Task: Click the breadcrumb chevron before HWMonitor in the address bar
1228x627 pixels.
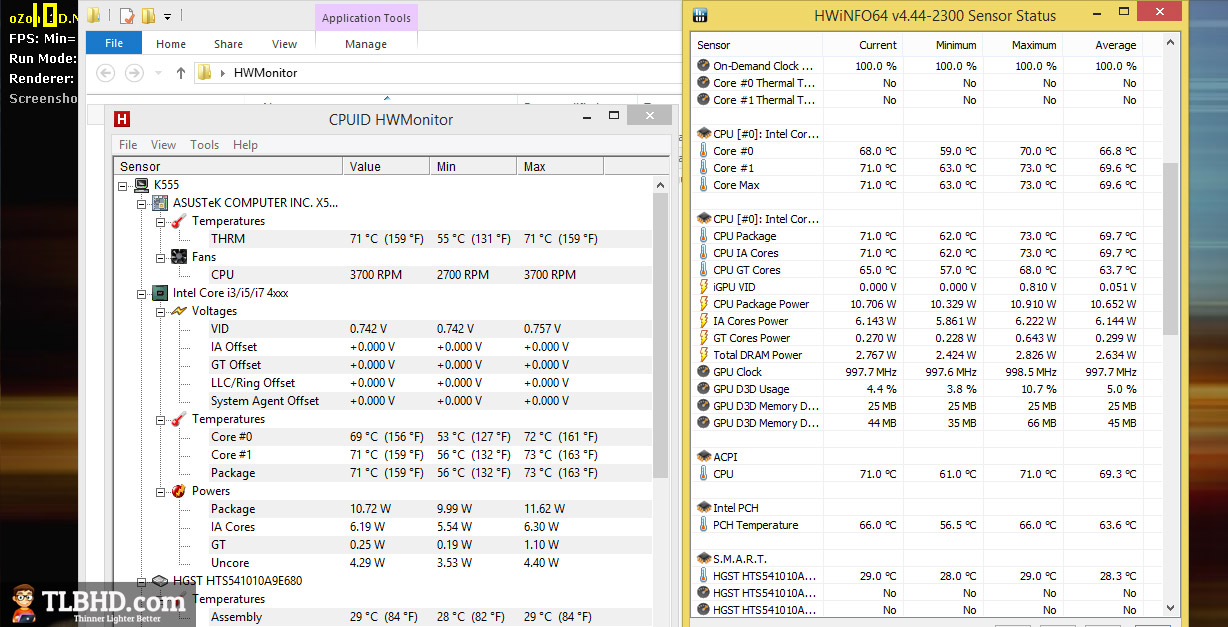Action: [222, 73]
